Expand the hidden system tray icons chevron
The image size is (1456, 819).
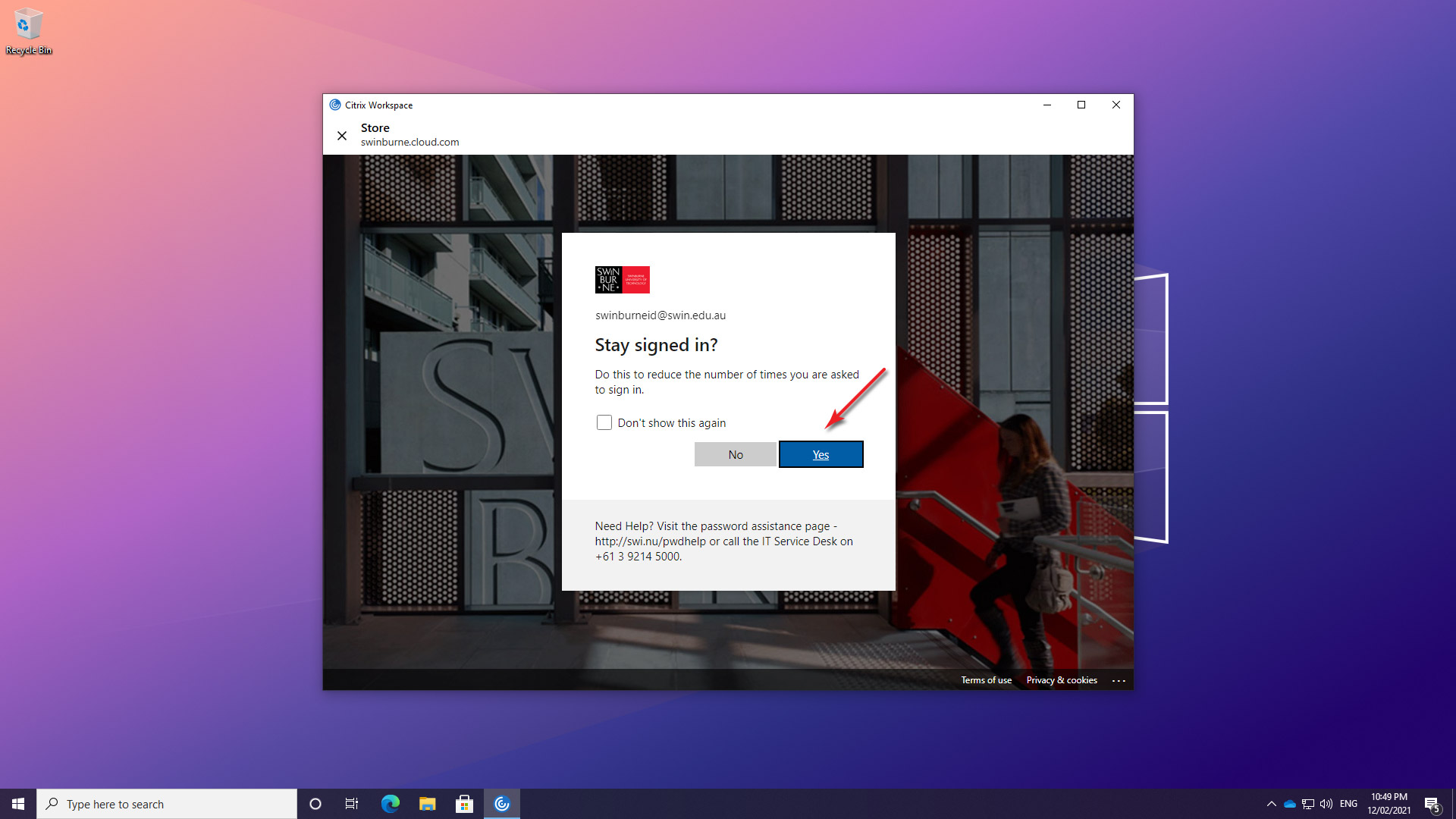coord(1271,804)
